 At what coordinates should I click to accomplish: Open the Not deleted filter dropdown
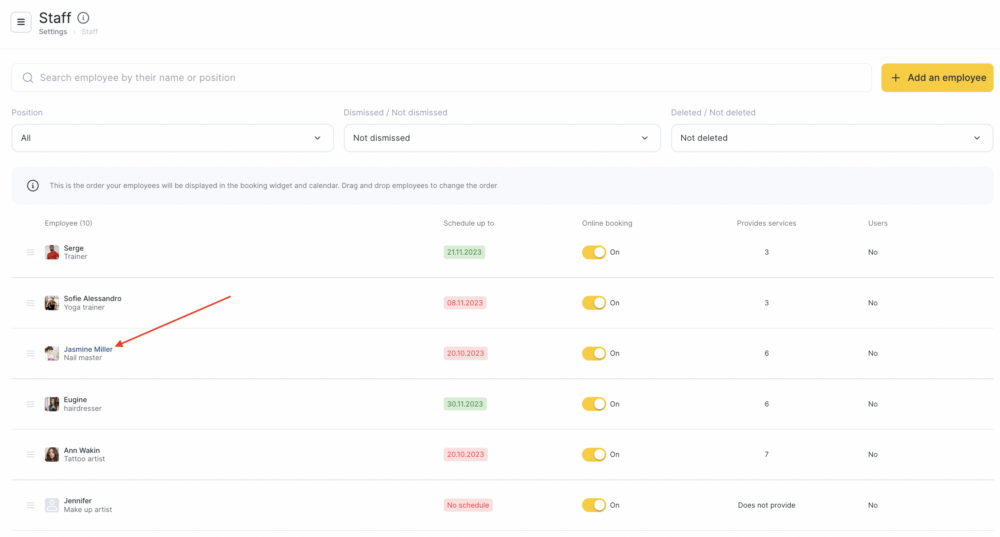(832, 138)
